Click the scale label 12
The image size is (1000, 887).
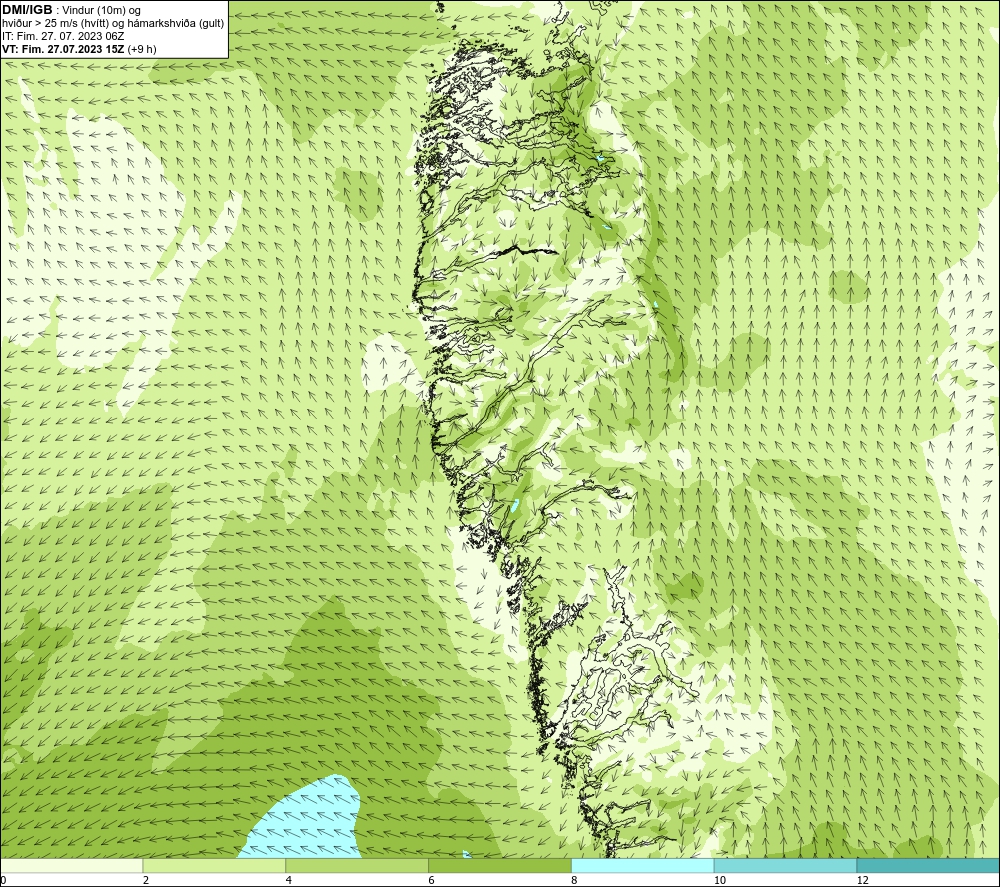point(862,880)
